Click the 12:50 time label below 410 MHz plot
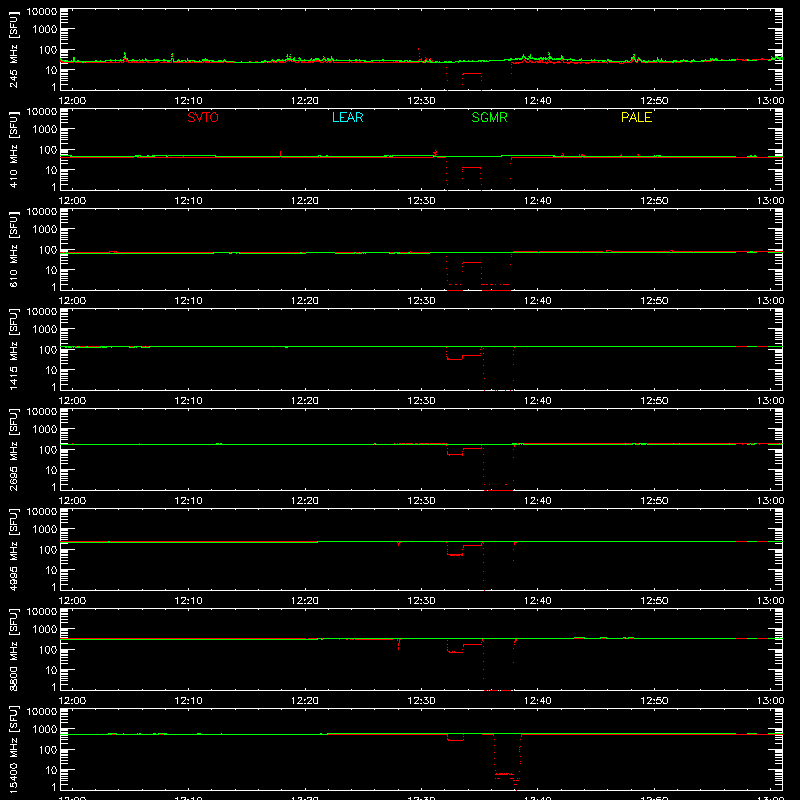 pyautogui.click(x=654, y=201)
